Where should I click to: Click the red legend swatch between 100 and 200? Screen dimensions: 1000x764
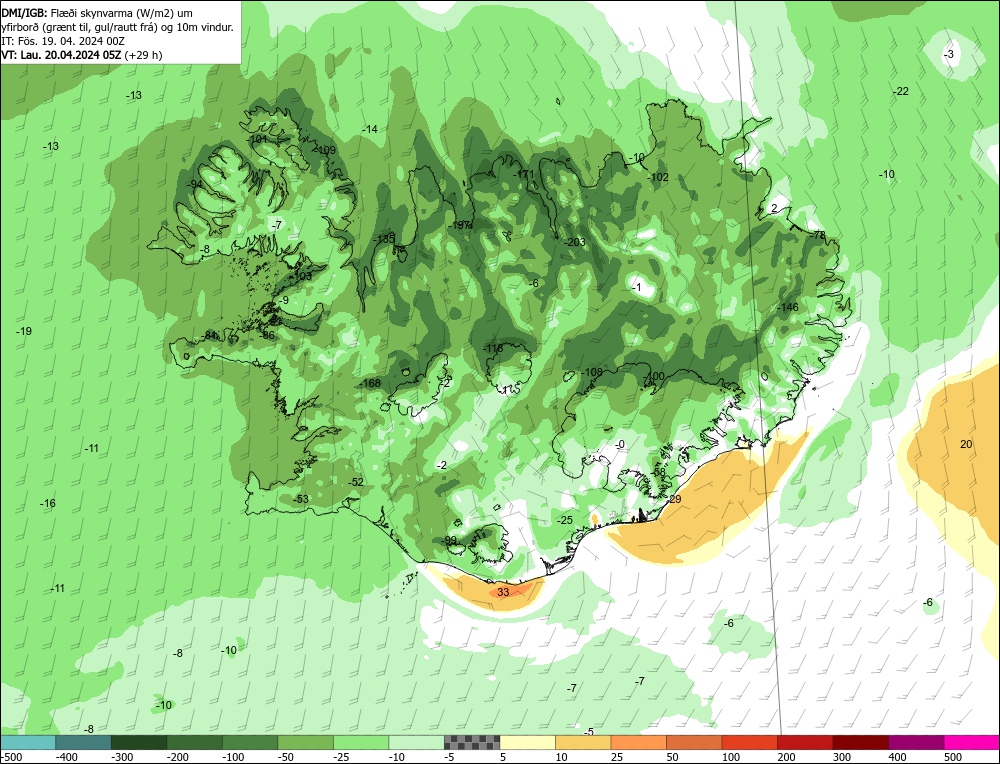pyautogui.click(x=750, y=742)
